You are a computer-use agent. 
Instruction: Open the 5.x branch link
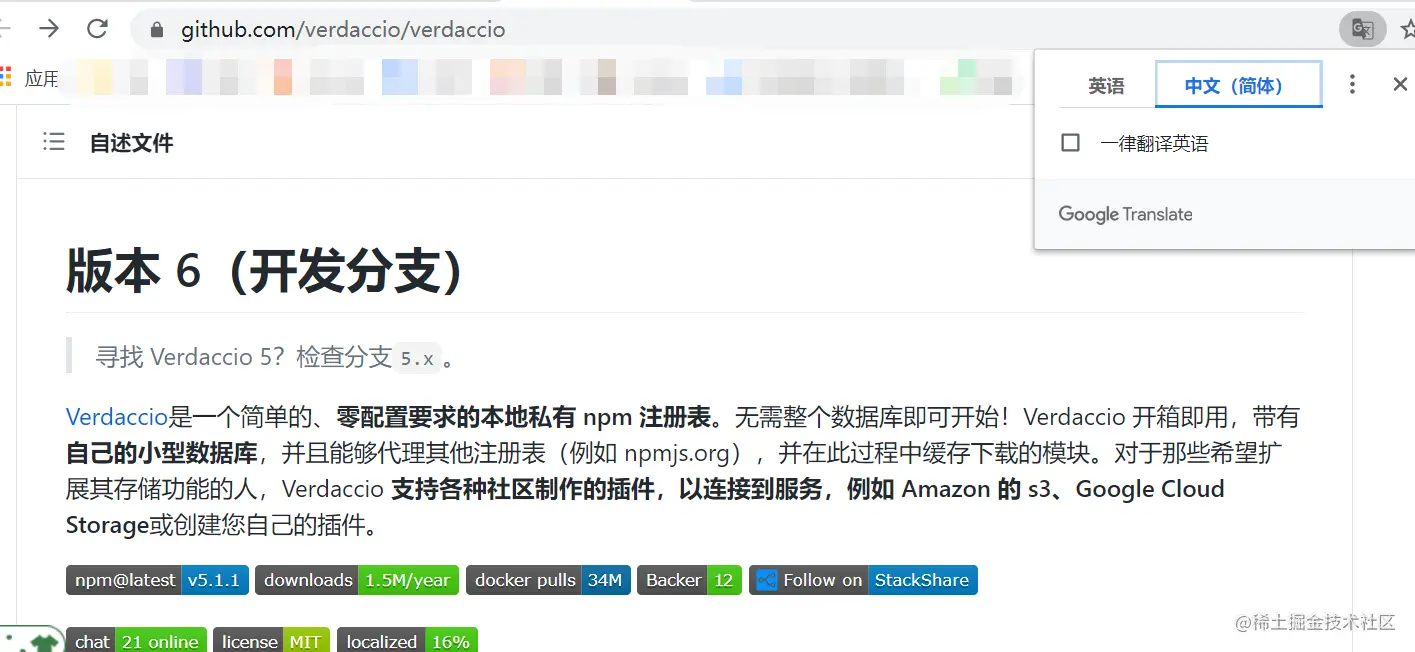coord(417,357)
